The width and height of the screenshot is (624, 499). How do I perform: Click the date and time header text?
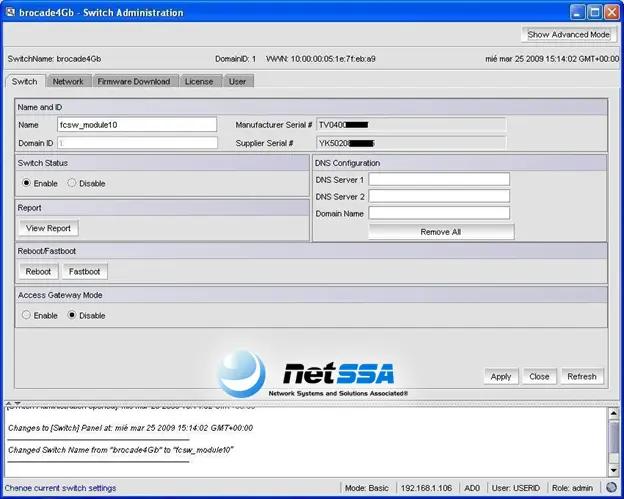point(552,59)
